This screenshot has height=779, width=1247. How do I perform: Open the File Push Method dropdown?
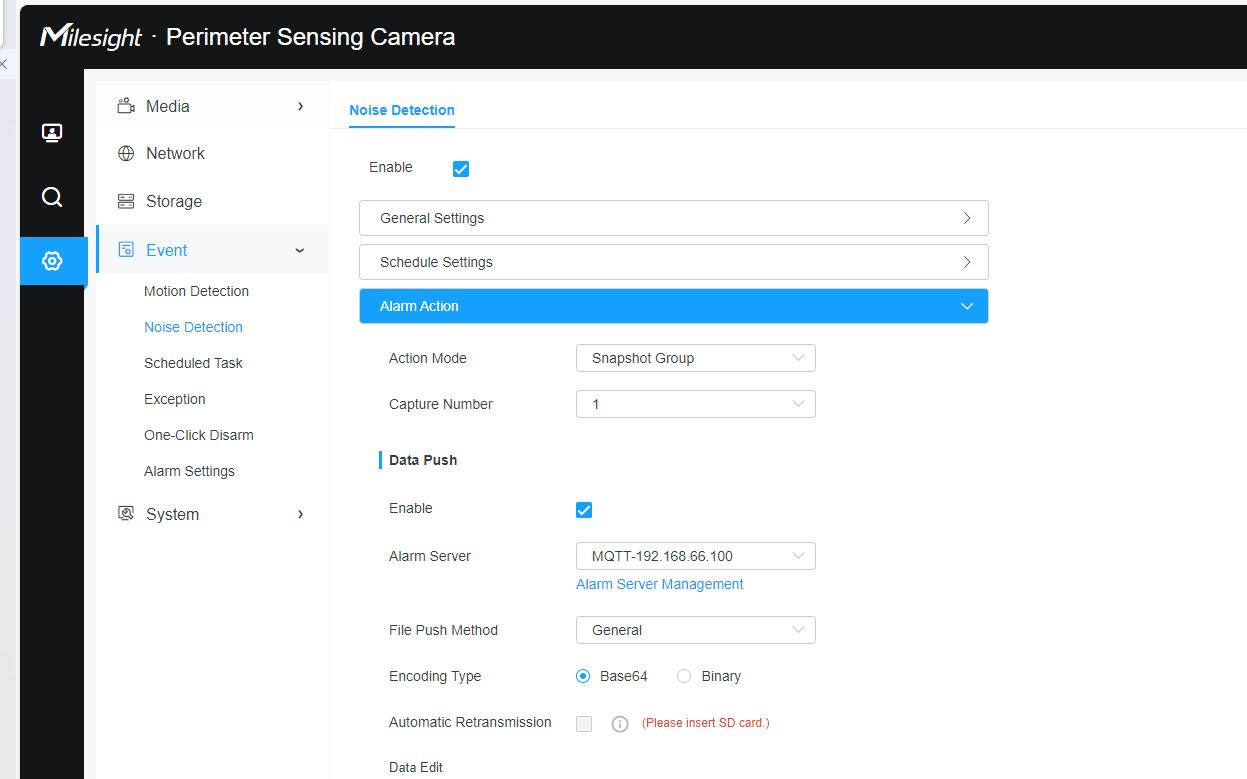click(x=696, y=630)
